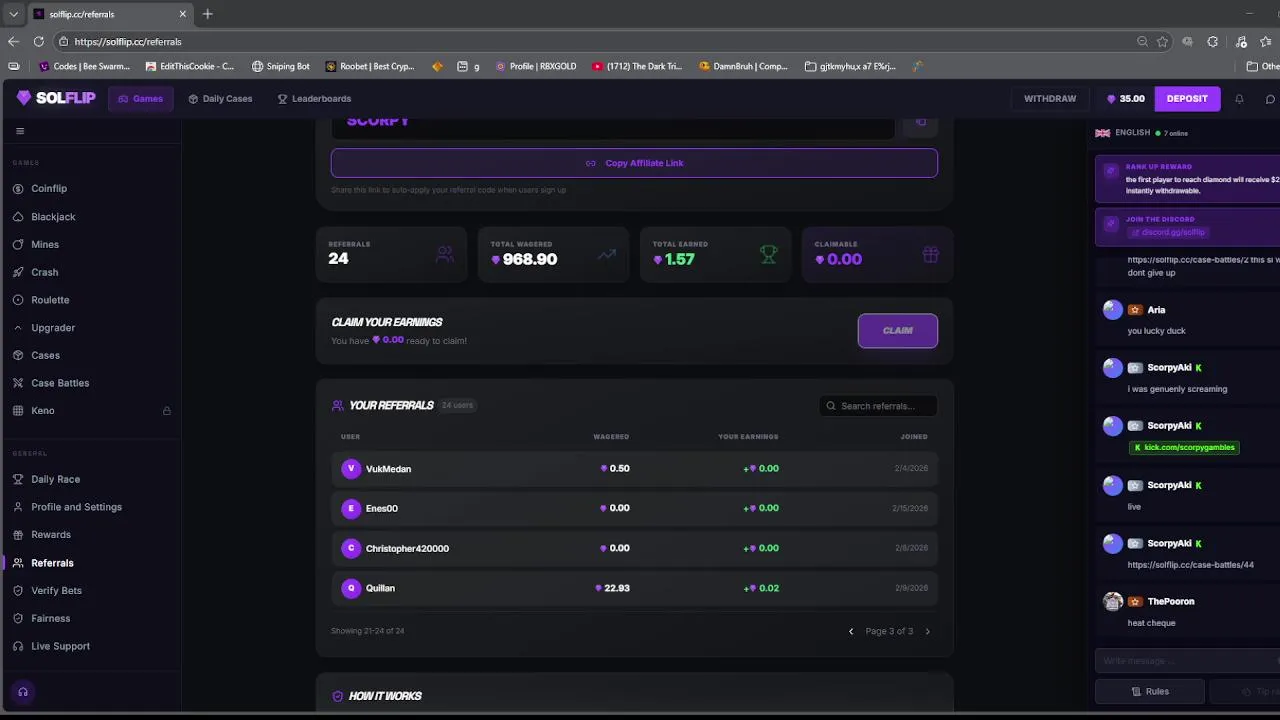Go to Roulette

tap(50, 300)
